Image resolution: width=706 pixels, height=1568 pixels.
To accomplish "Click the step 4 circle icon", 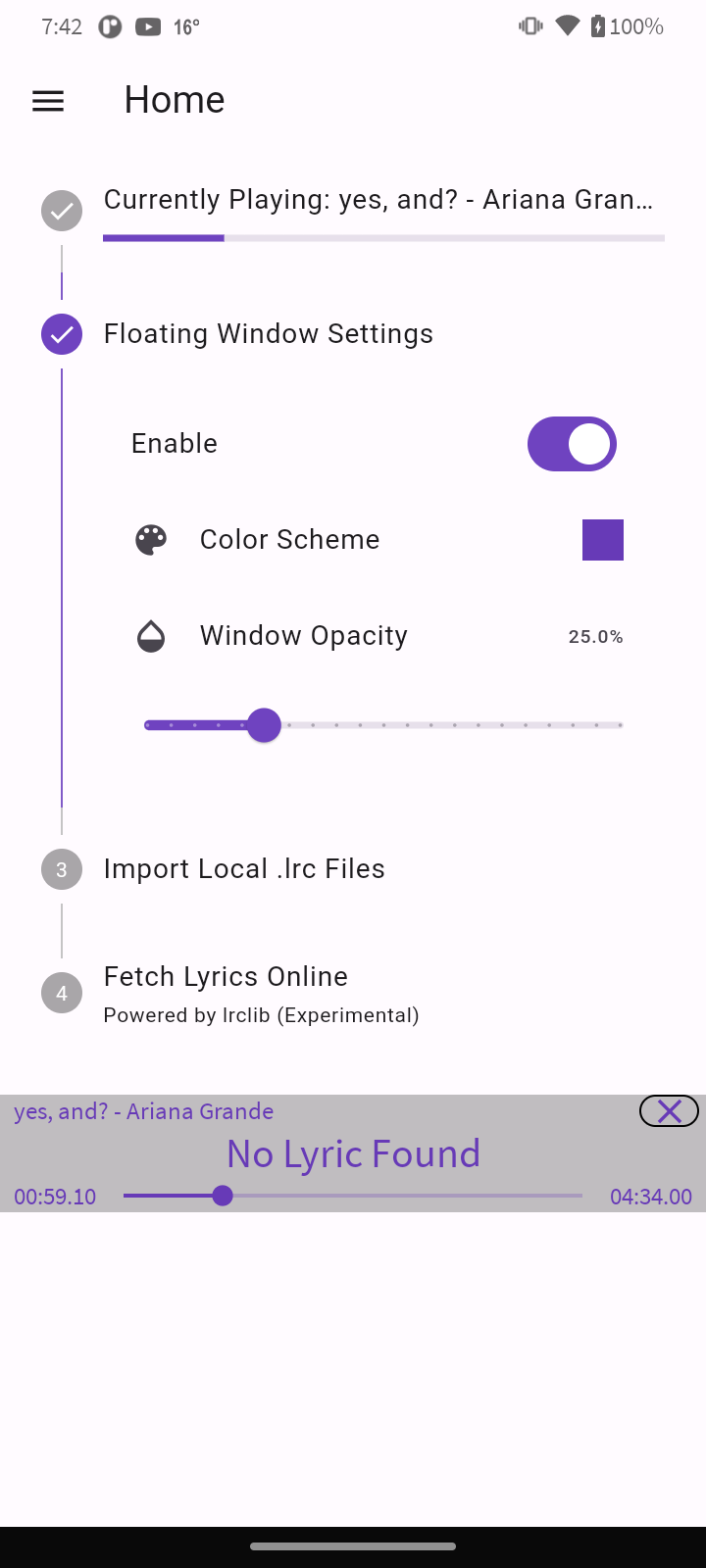I will (62, 994).
